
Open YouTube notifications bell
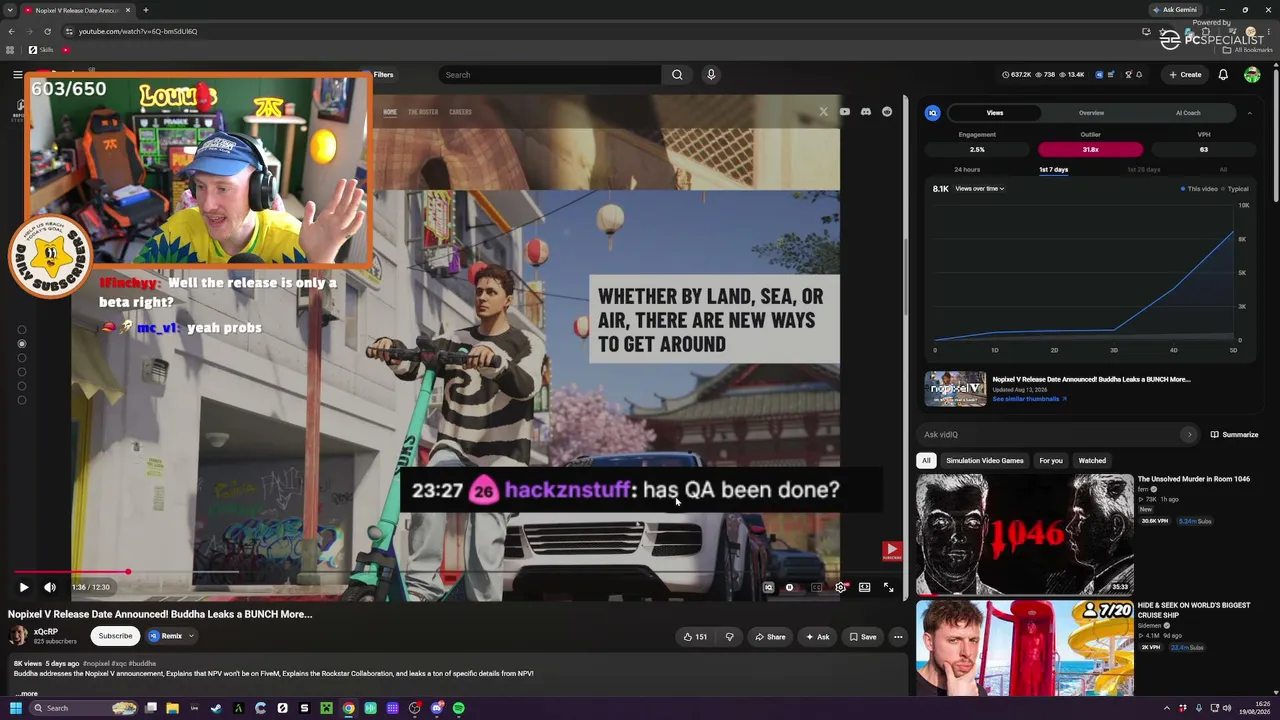[1223, 75]
